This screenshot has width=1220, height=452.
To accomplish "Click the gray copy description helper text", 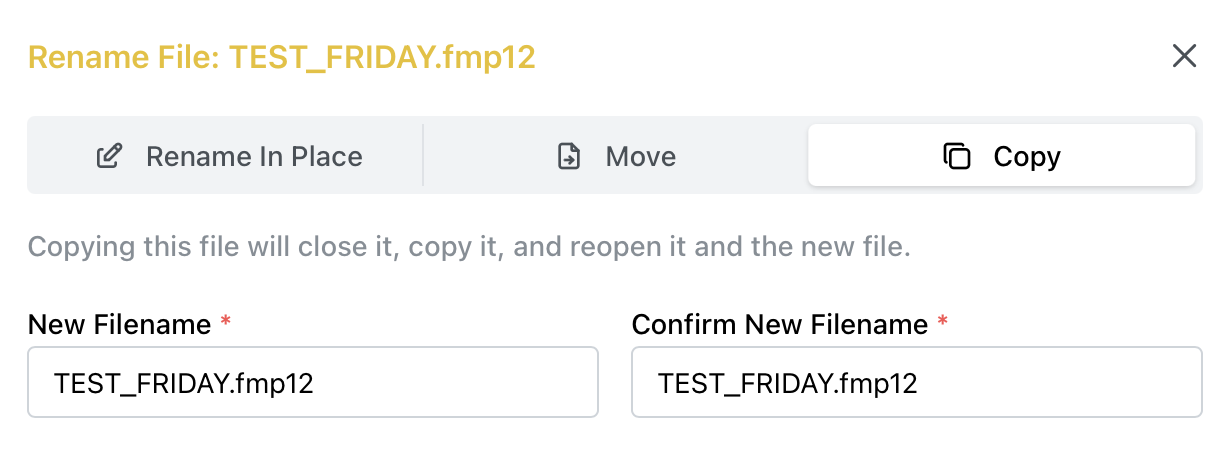I will pos(469,247).
